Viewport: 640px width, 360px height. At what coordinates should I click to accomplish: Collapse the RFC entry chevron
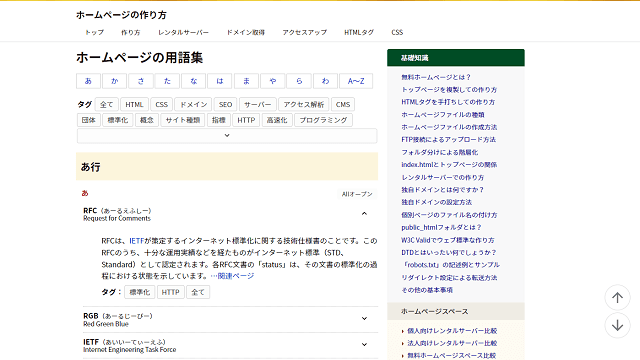tap(364, 213)
